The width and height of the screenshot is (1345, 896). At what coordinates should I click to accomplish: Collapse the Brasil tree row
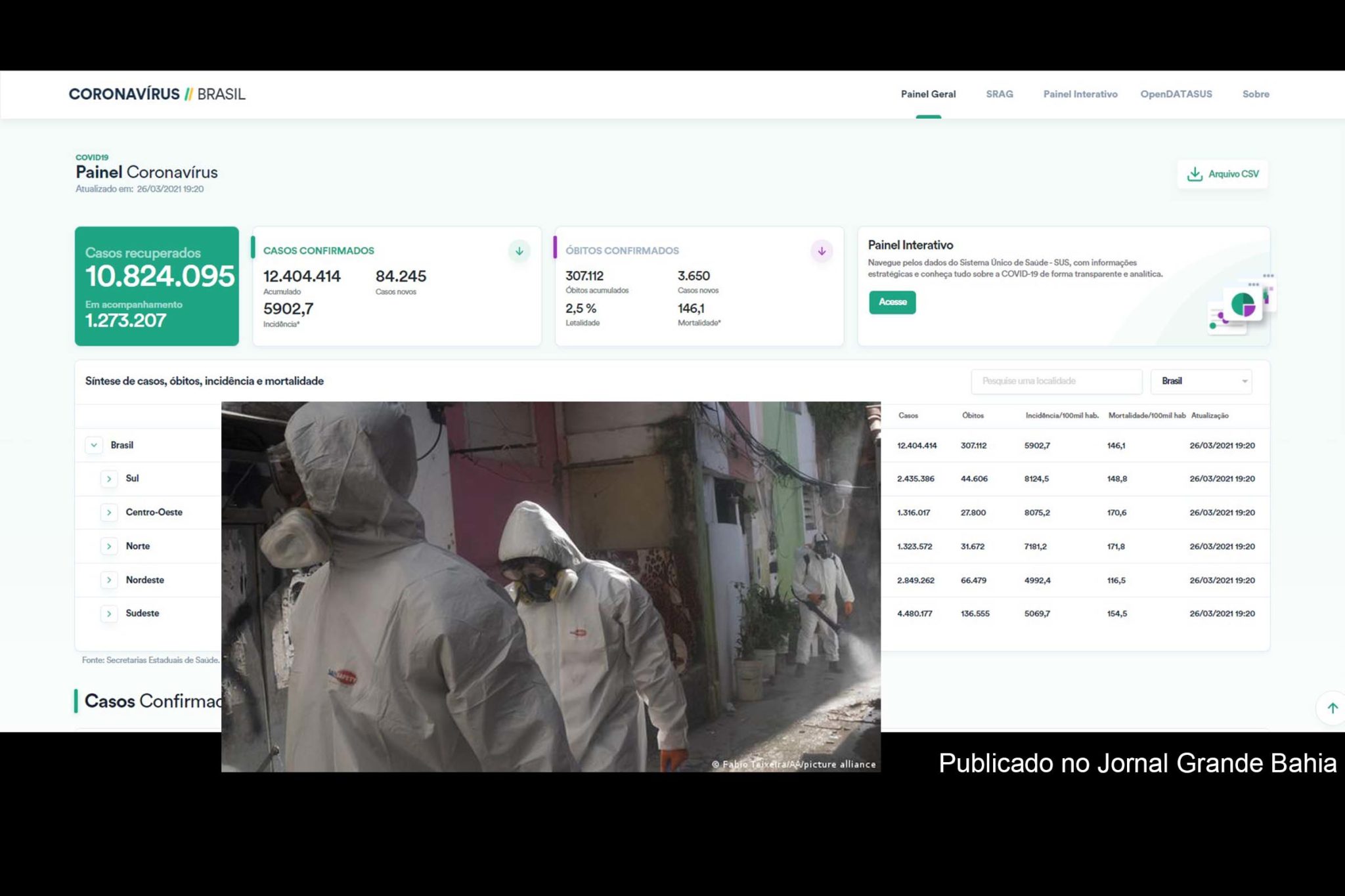tap(94, 445)
